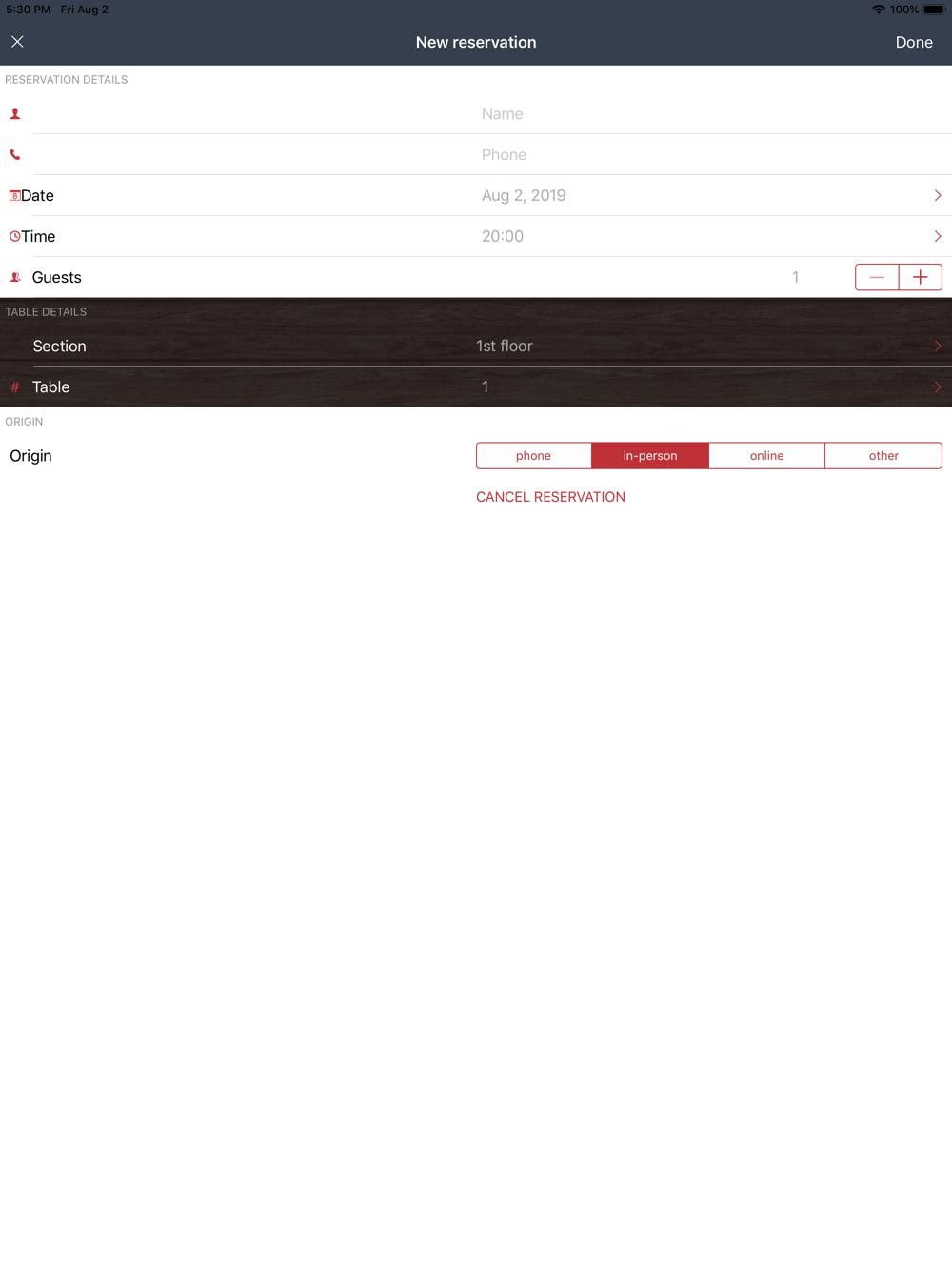Click the person icon beside Name
The image size is (952, 1270).
(15, 113)
